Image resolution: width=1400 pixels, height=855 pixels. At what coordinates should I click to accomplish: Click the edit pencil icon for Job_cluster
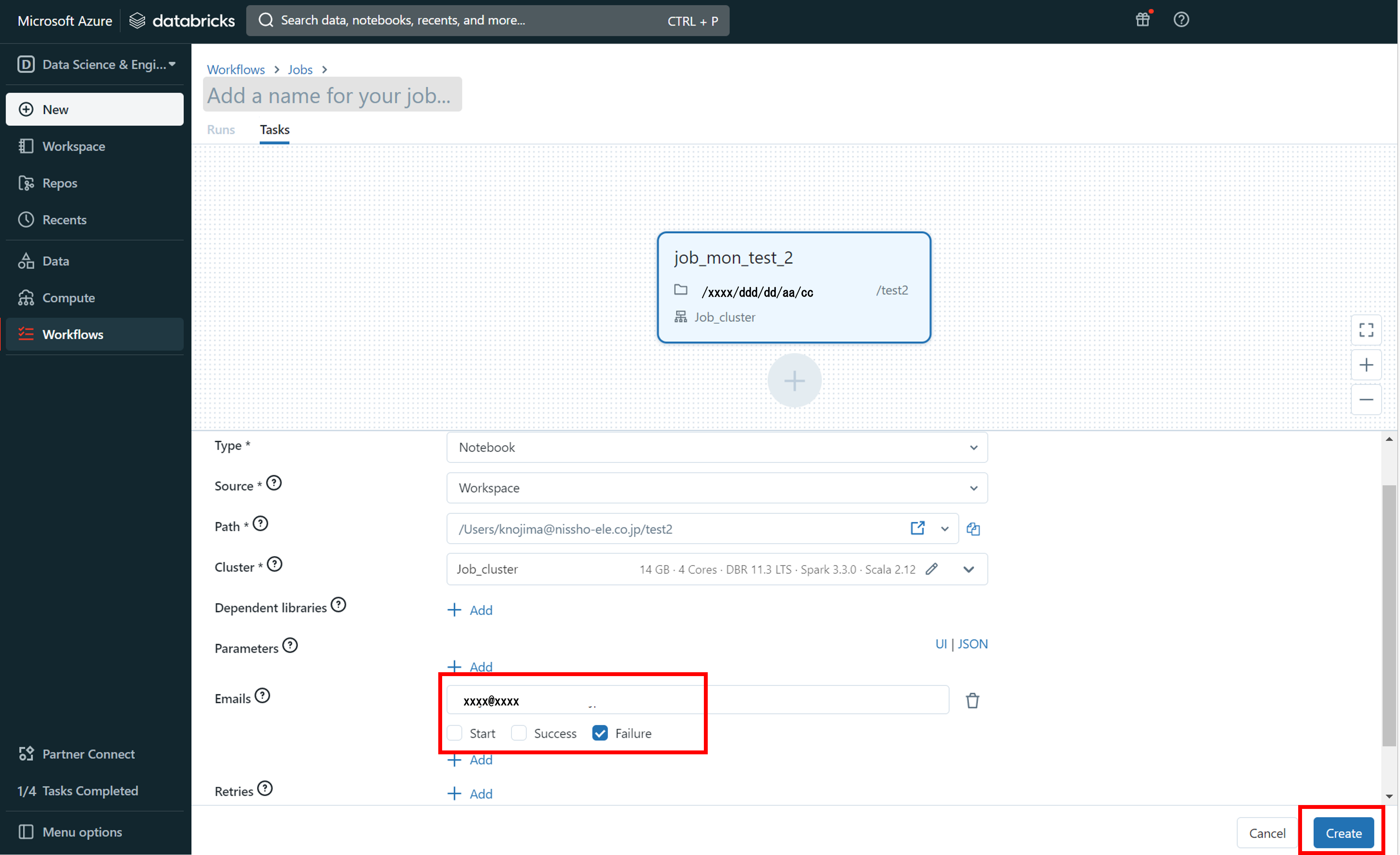[931, 569]
